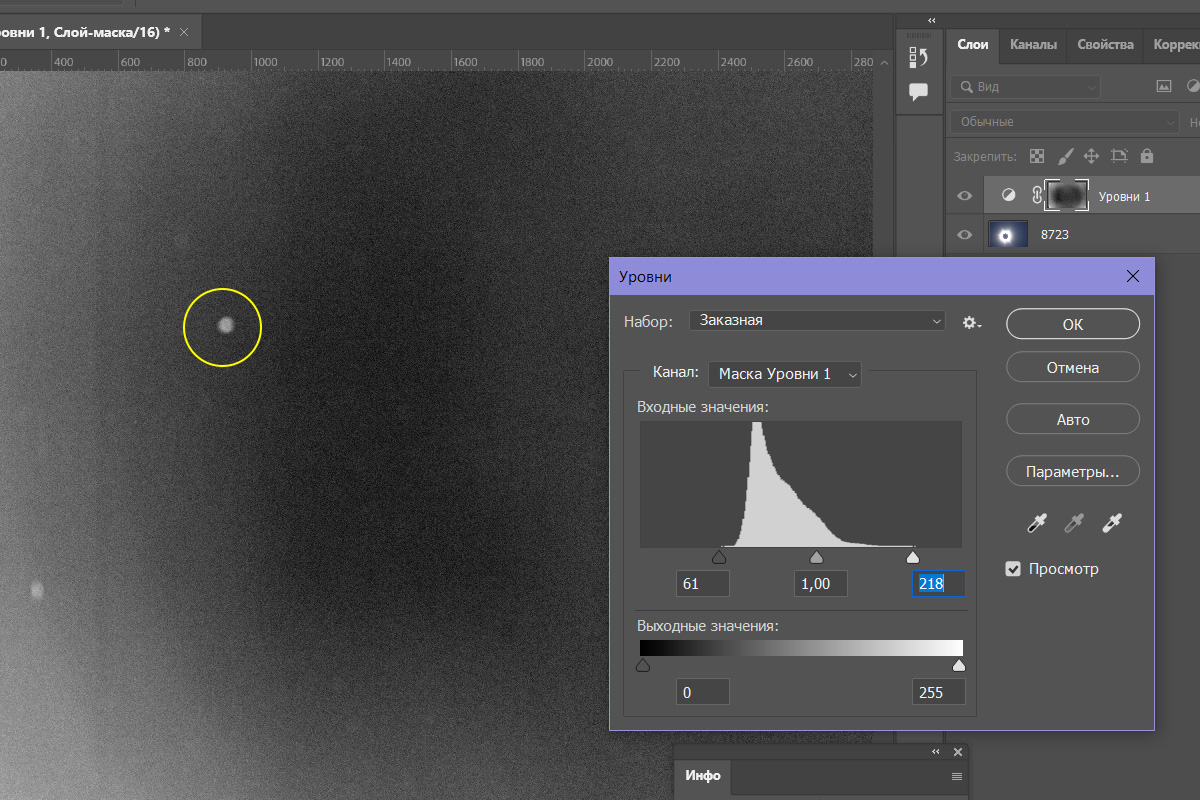
Task: Switch to the Свойства tab
Action: [x=1105, y=45]
